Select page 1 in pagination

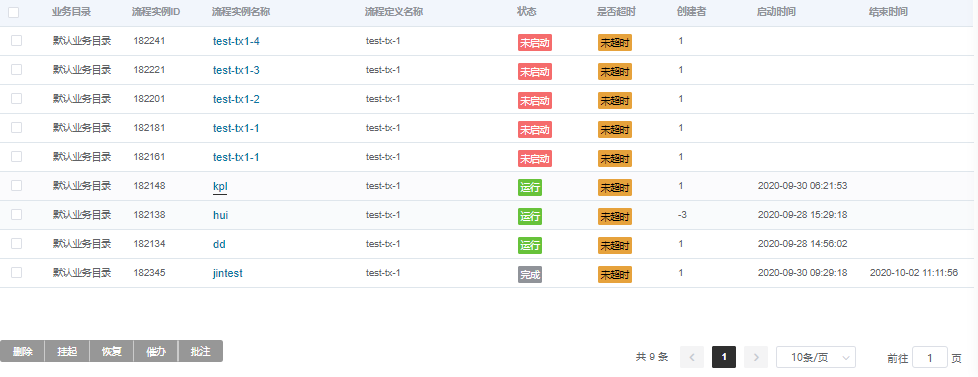tap(724, 357)
